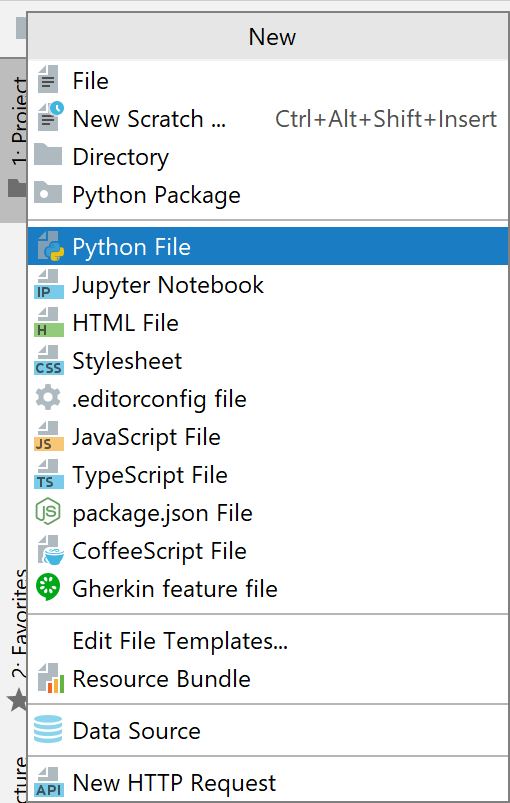This screenshot has height=803, width=510.
Task: Click the Favorites star icon in sidebar
Action: (x=18, y=700)
